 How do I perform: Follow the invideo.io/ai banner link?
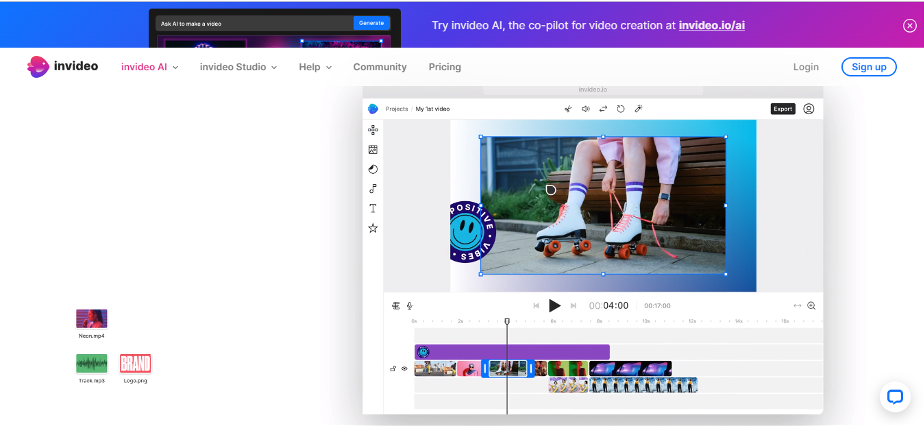[712, 25]
